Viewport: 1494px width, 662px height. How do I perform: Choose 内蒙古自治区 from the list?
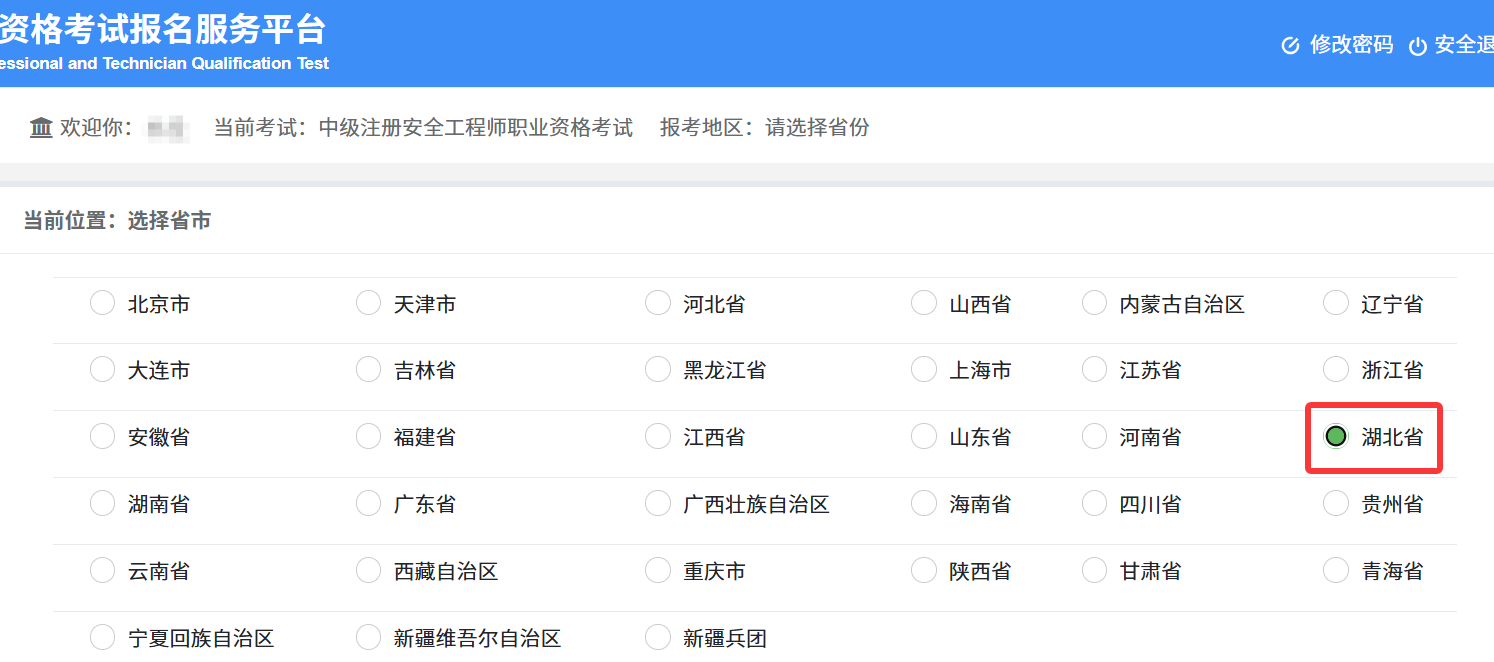(x=1093, y=302)
